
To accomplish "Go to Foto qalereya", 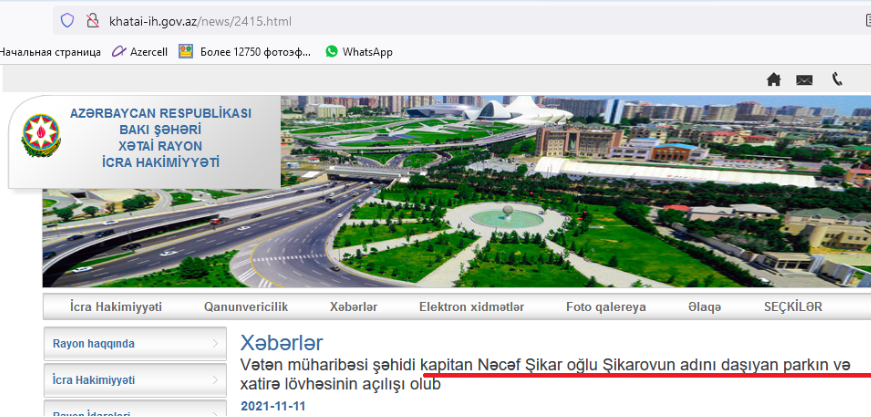I will [x=606, y=307].
